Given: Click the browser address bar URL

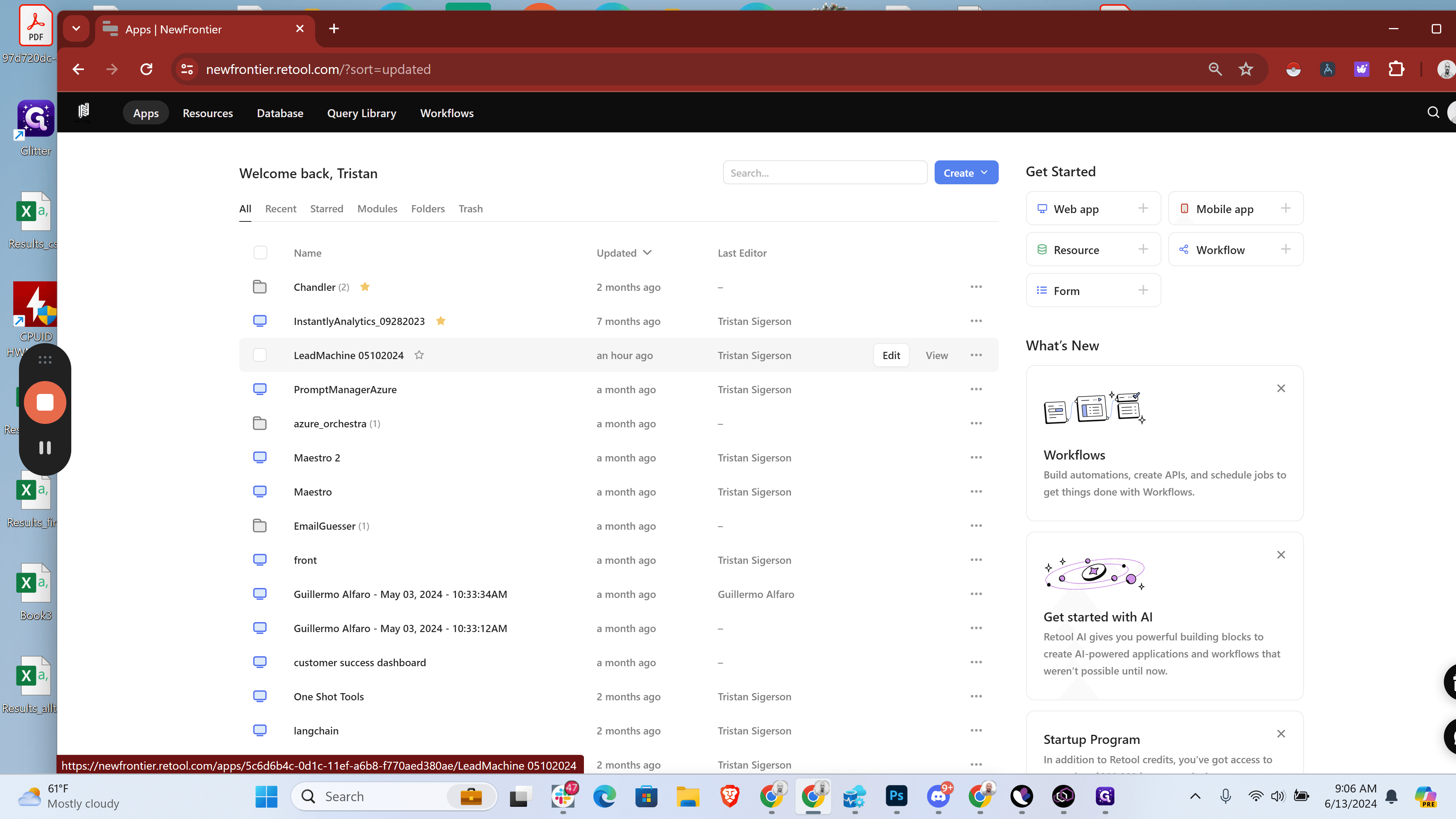Looking at the screenshot, I should tap(318, 69).
